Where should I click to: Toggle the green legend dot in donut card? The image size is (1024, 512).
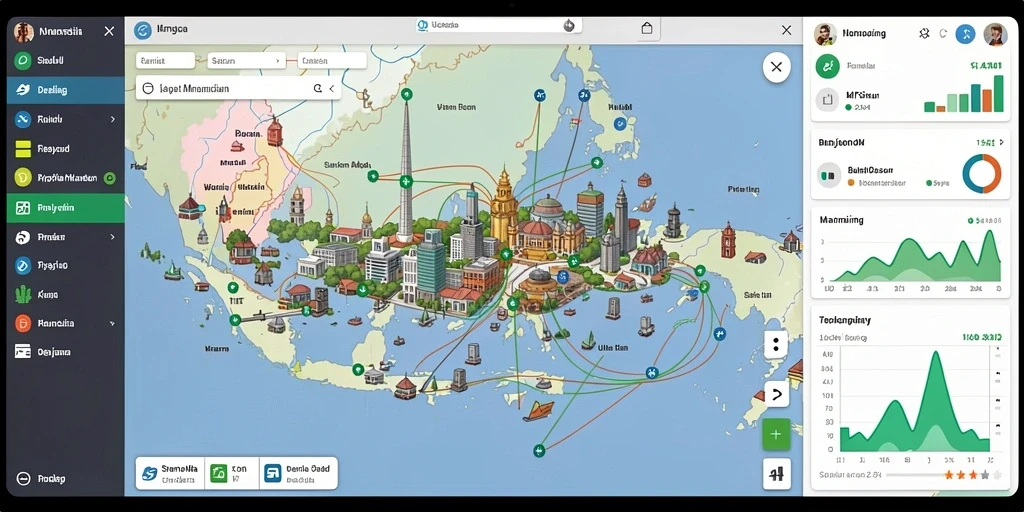(929, 184)
